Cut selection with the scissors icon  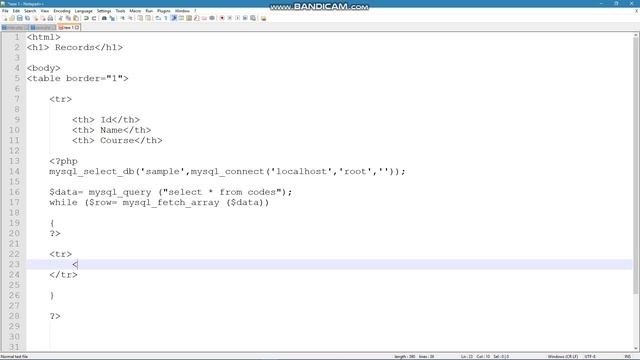[60, 18]
